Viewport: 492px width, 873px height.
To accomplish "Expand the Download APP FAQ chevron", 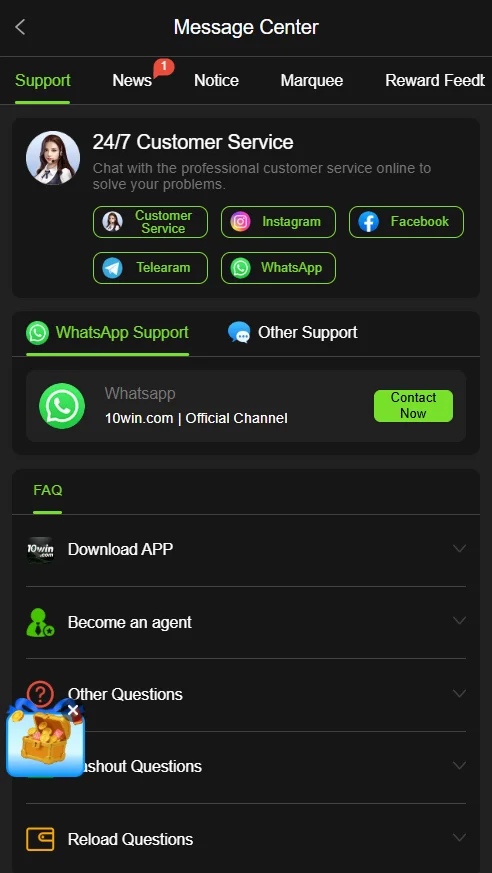I will (459, 548).
